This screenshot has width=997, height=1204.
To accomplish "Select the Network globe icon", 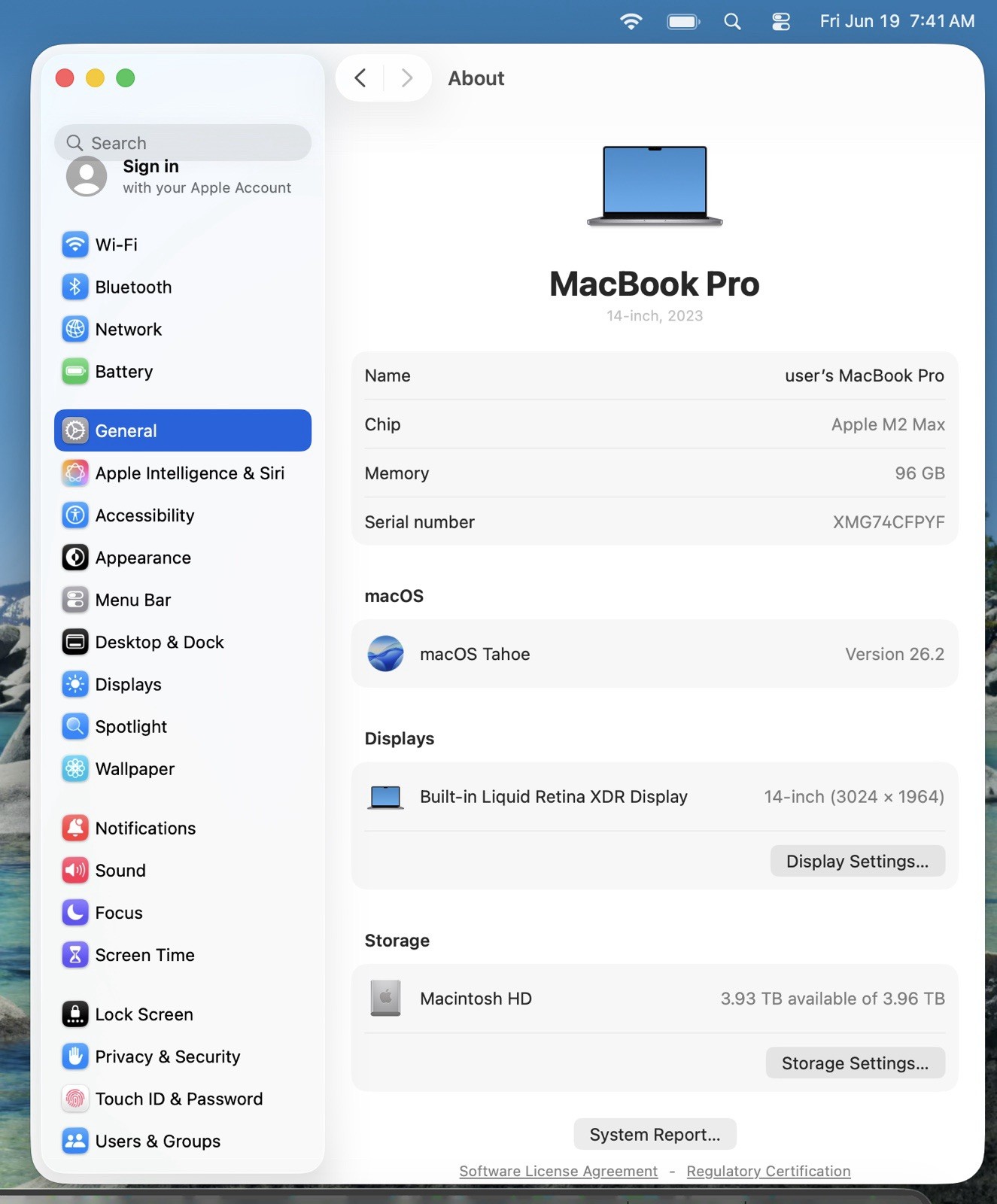I will click(74, 329).
